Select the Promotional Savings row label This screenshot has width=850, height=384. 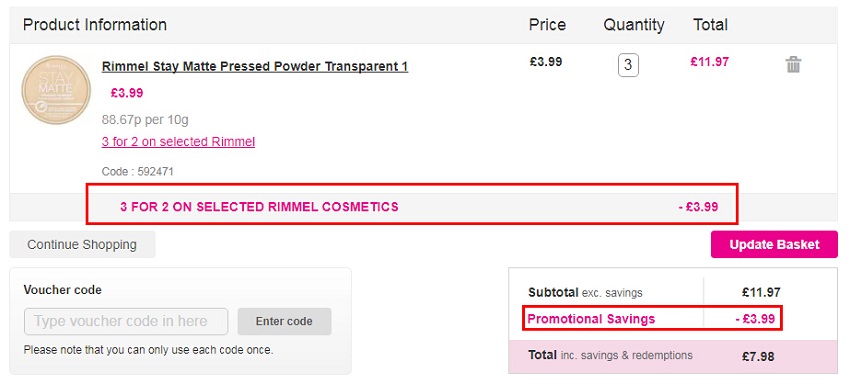tap(591, 319)
